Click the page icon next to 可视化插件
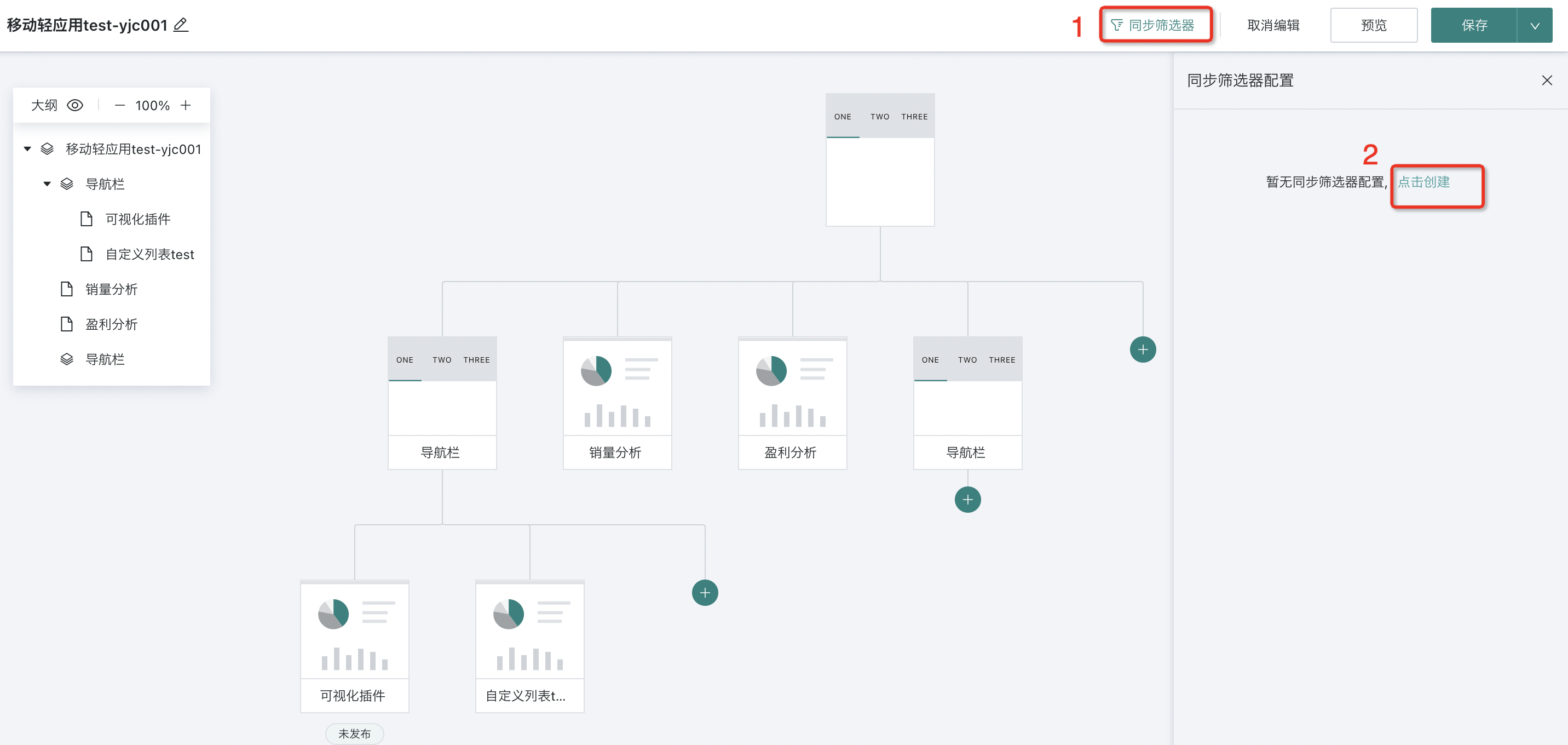The height and width of the screenshot is (745, 1568). [87, 219]
